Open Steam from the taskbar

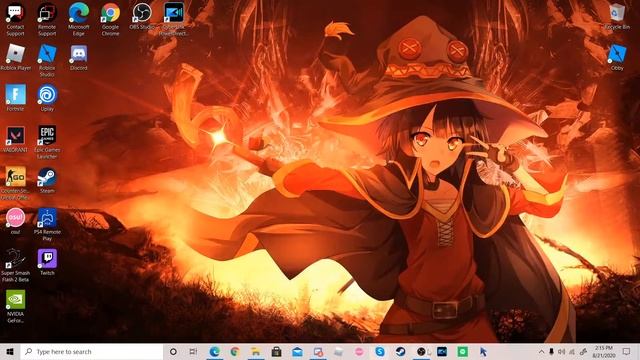(400, 351)
